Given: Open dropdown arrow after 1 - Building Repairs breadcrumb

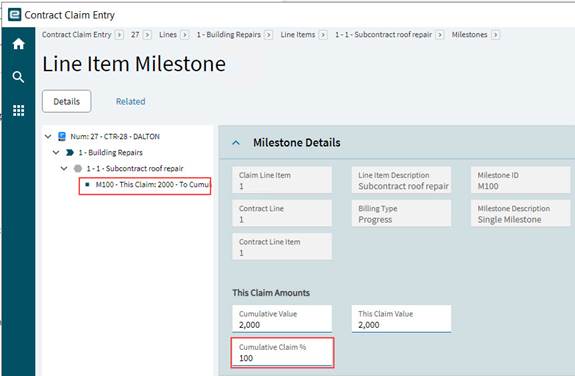Looking at the screenshot, I should click(268, 34).
